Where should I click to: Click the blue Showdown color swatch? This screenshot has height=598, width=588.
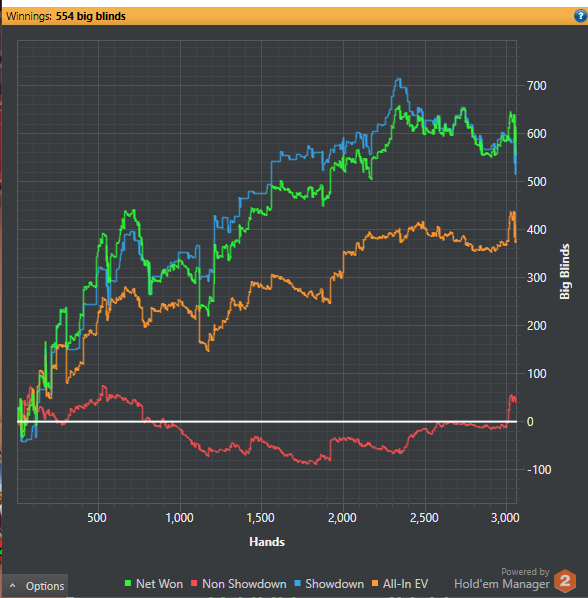pos(297,584)
